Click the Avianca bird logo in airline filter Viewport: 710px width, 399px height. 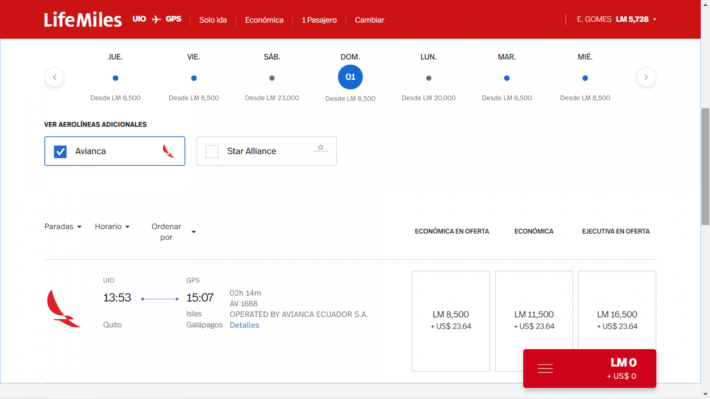168,151
